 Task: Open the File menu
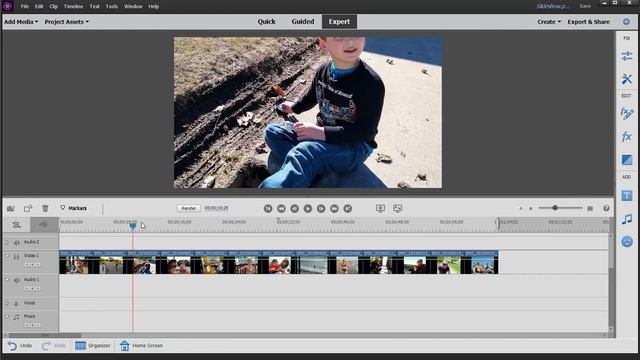click(24, 6)
